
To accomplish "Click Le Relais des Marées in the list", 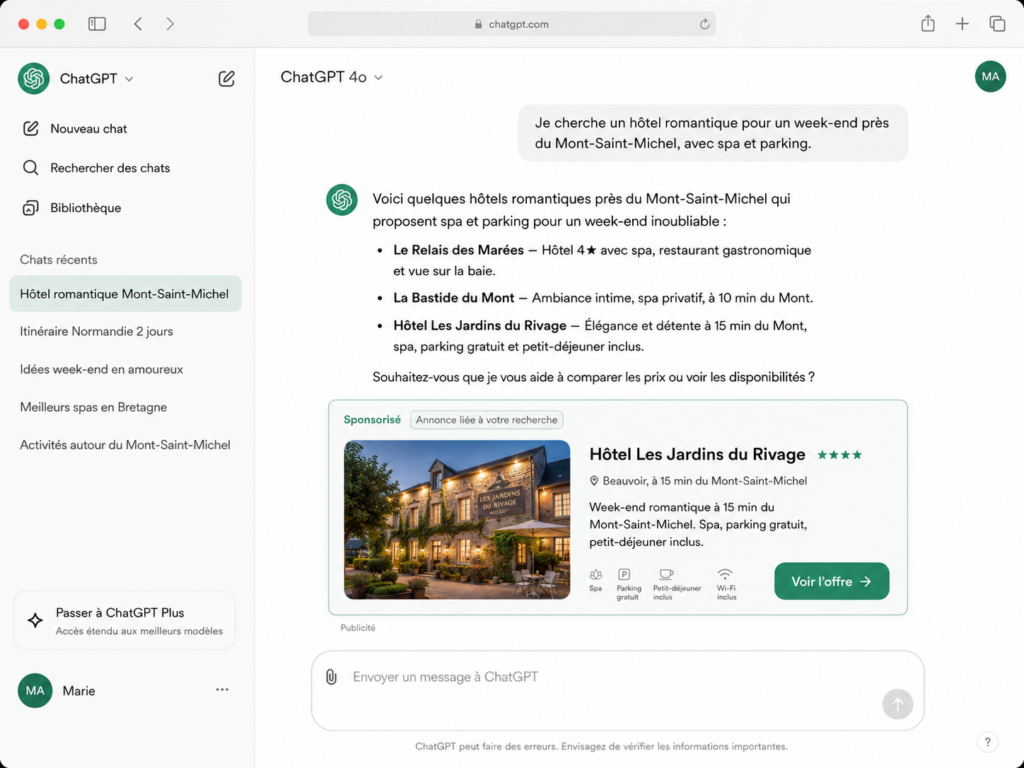I will point(458,250).
